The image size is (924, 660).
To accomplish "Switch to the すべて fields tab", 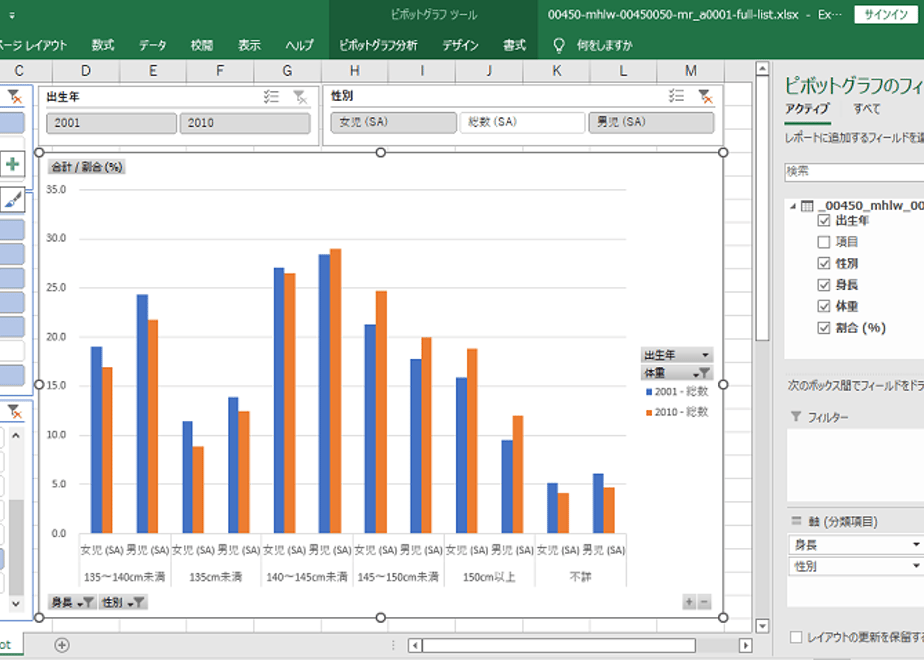I will click(866, 108).
